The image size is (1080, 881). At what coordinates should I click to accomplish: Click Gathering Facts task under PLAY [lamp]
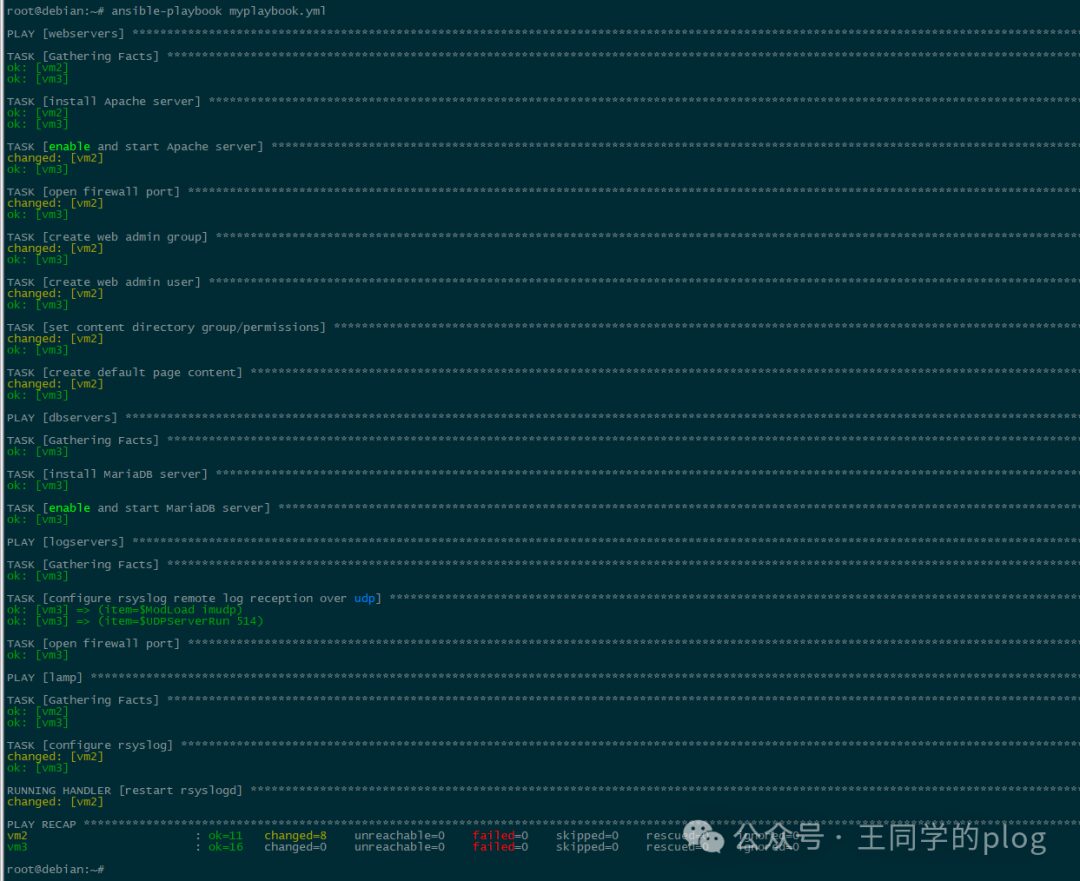543,700
